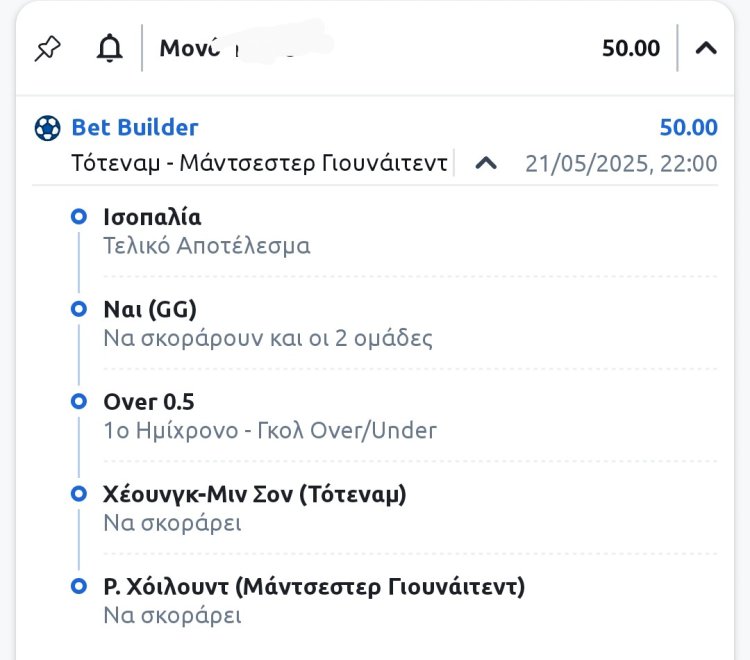This screenshot has width=750, height=660.
Task: Click the Bet Builder title link
Action: (135, 128)
